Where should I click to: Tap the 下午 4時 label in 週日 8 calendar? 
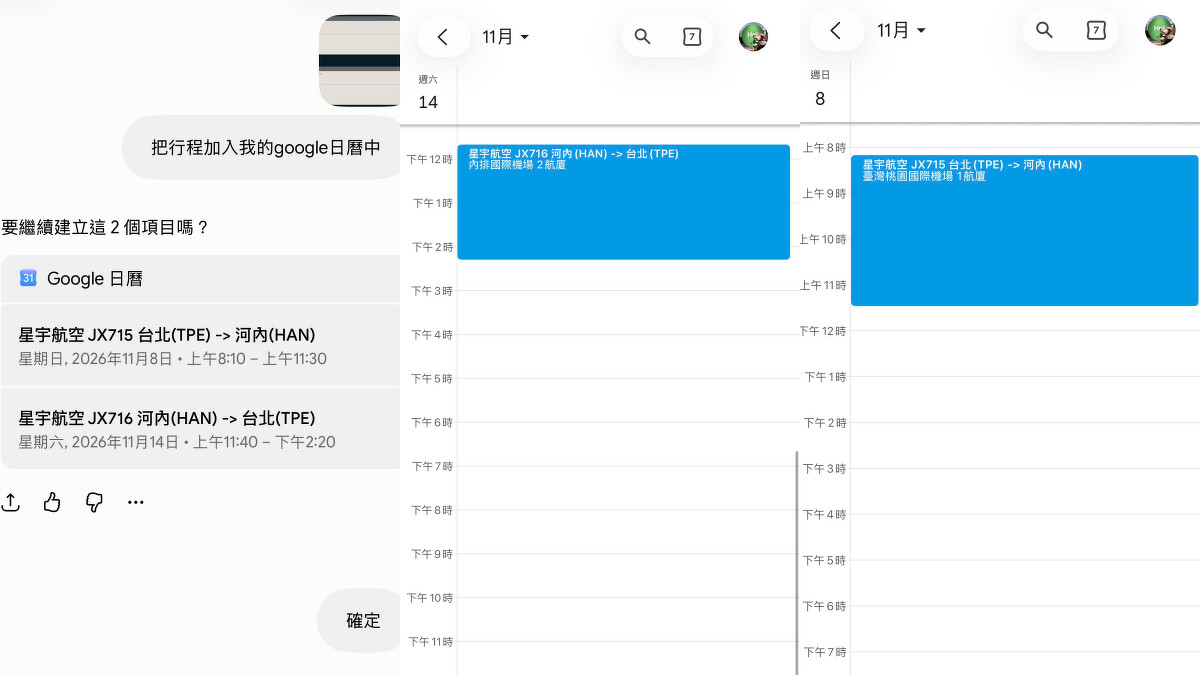tap(825, 514)
